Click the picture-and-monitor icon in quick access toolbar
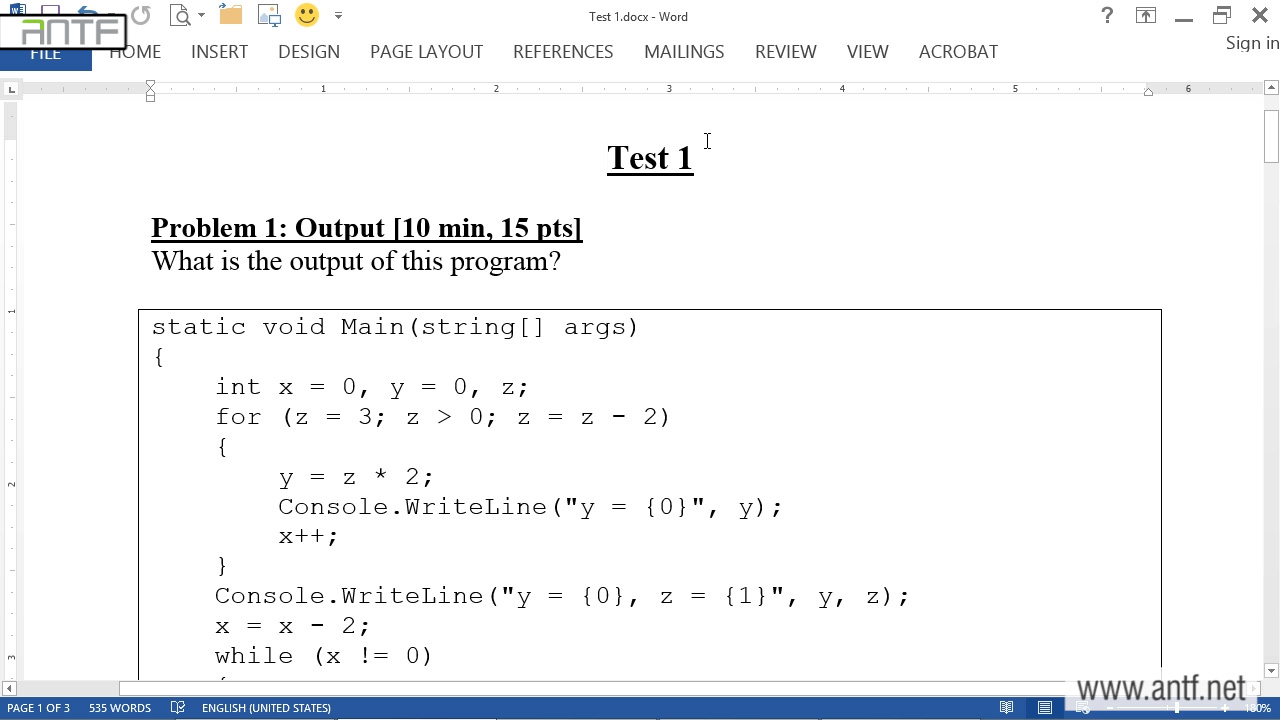 click(269, 15)
